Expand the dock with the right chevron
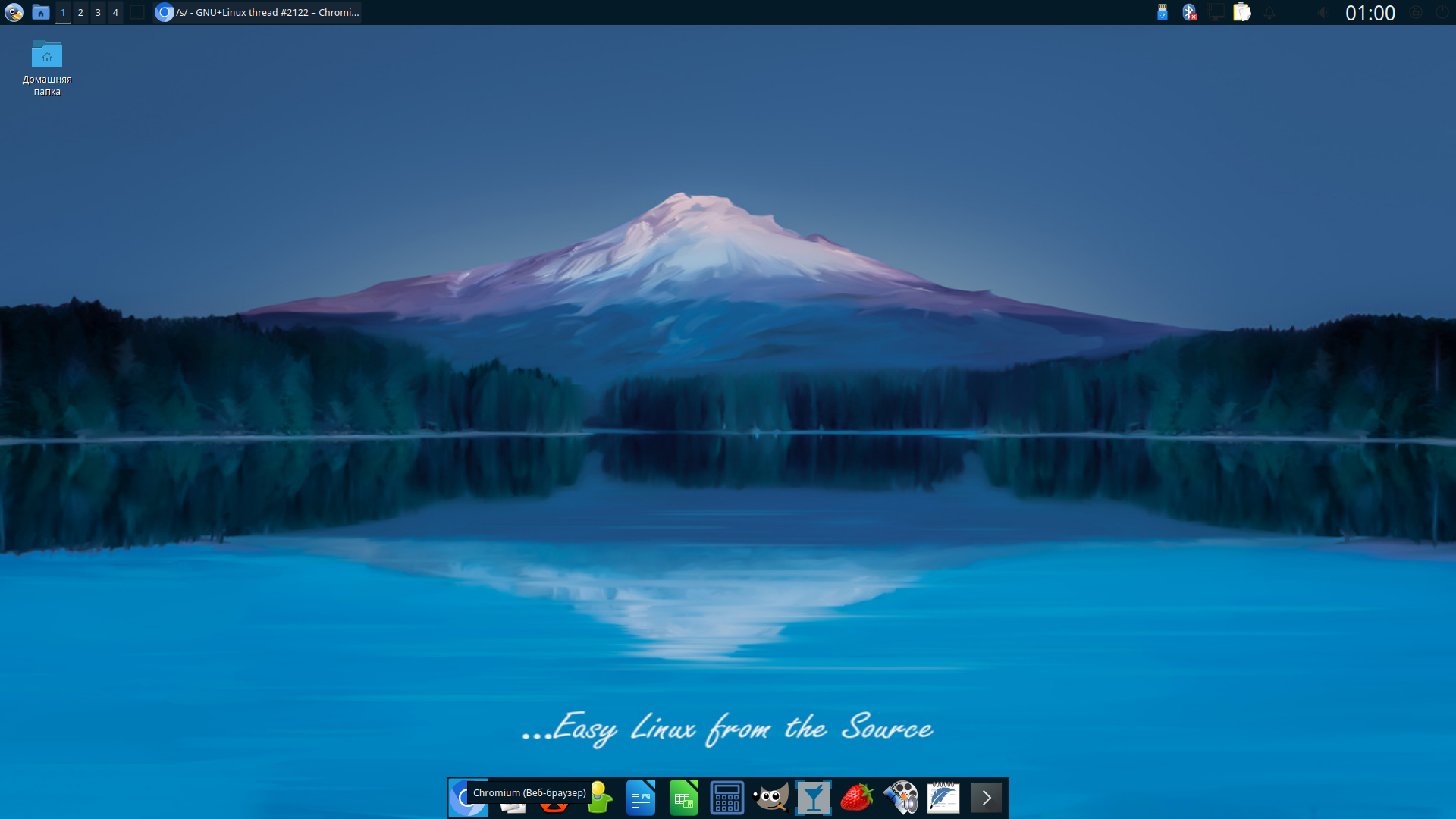This screenshot has width=1456, height=819. (x=986, y=798)
